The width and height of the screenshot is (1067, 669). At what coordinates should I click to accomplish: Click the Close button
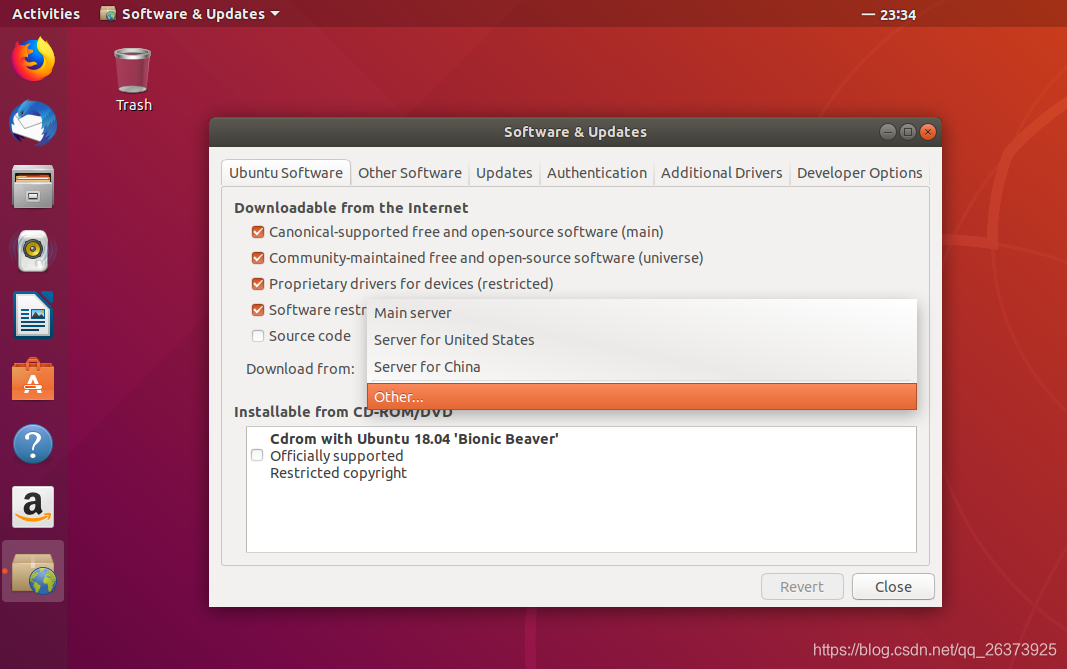(x=893, y=587)
